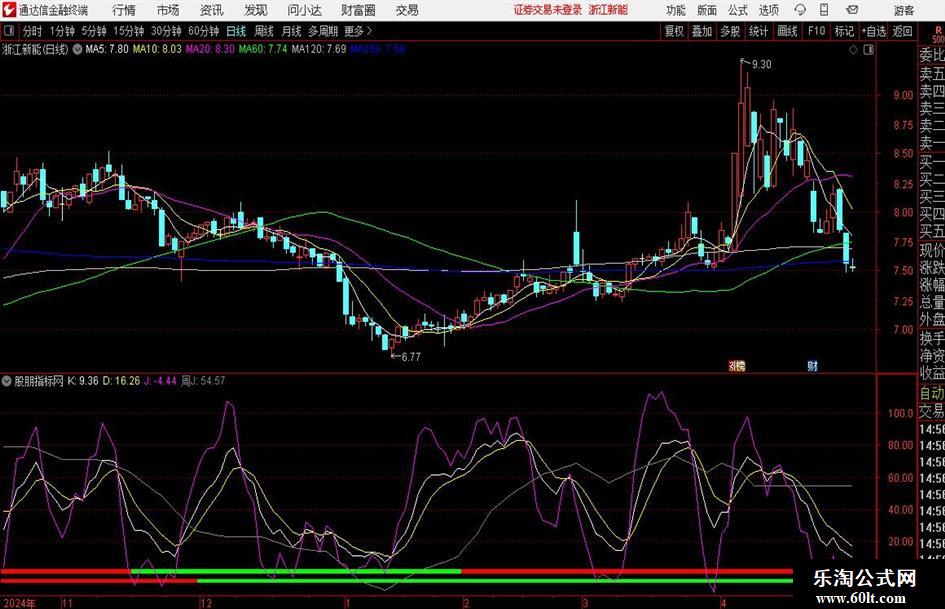Expand the 浙江新能 main chart indicator dropdown
945x609 pixels.
(77, 49)
